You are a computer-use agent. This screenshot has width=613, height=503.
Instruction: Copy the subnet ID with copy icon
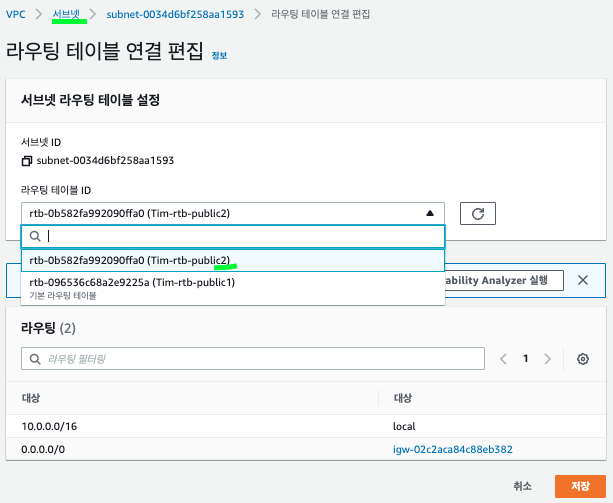pyautogui.click(x=27, y=161)
